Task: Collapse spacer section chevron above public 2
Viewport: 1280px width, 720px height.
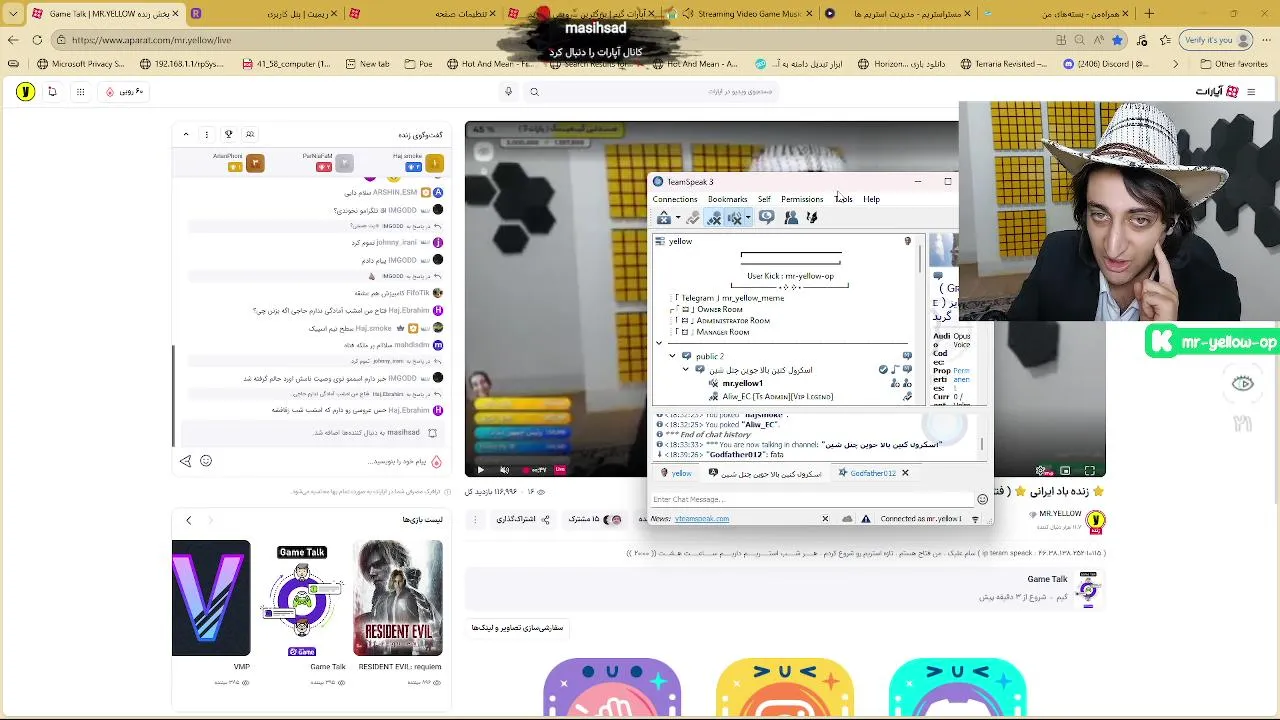Action: (x=659, y=344)
